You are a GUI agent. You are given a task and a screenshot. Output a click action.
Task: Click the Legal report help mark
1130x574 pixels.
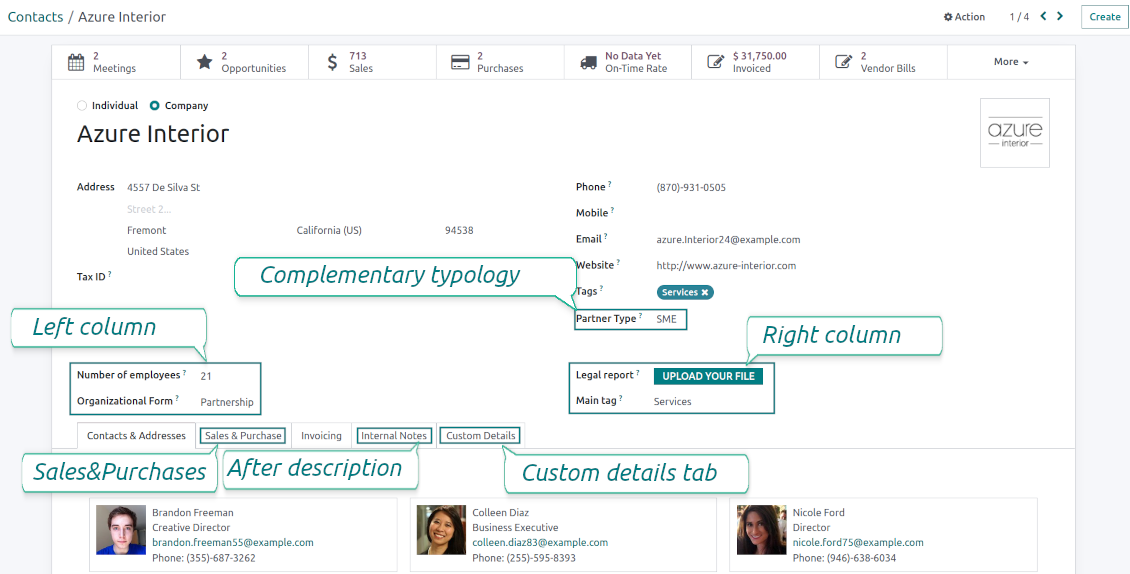[638, 372]
